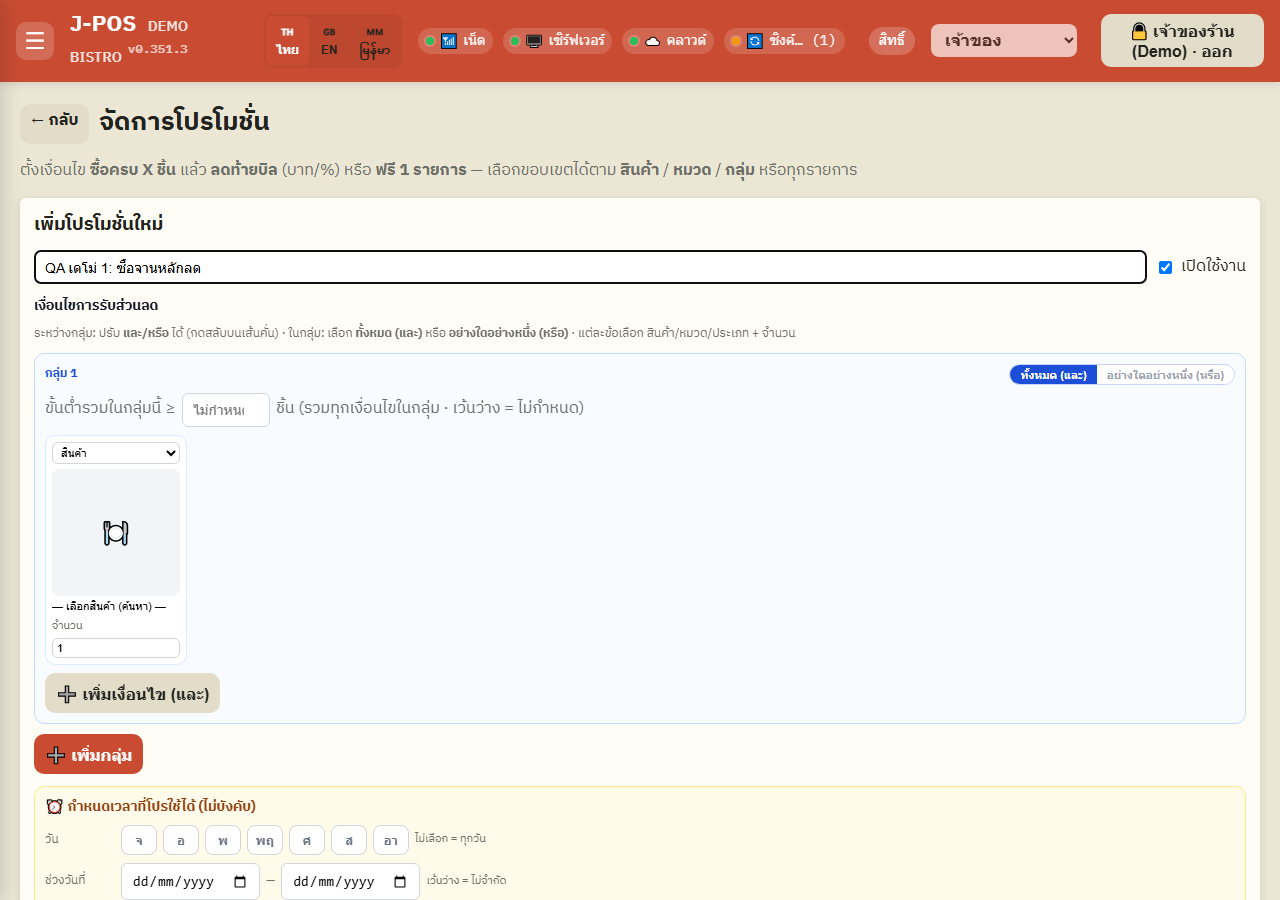
Task: Open the เจ้าของ role dropdown
Action: pyautogui.click(x=1004, y=41)
